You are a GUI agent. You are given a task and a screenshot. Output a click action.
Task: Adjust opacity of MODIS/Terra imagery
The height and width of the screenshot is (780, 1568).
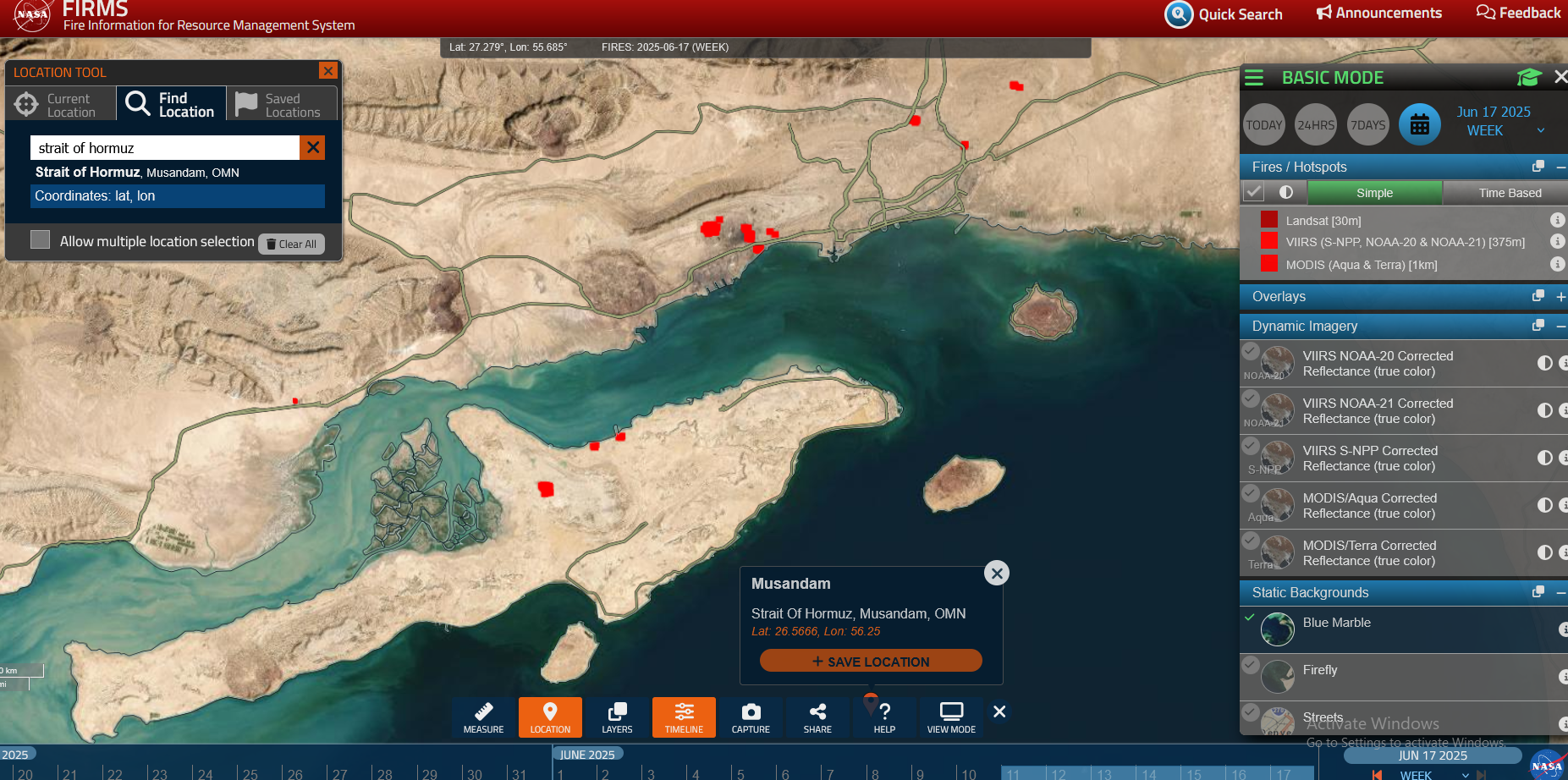point(1545,552)
